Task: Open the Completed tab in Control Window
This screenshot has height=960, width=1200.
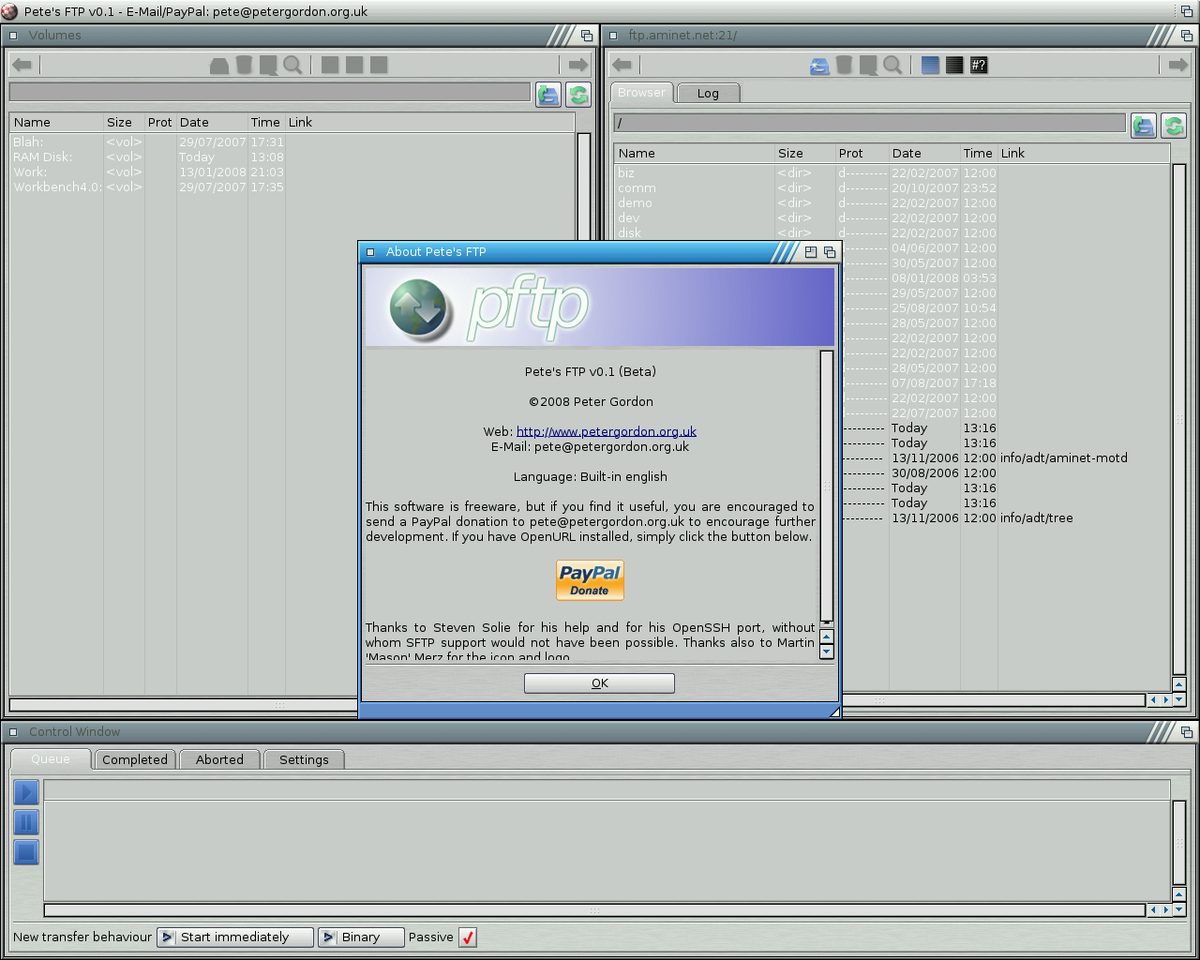Action: click(135, 760)
